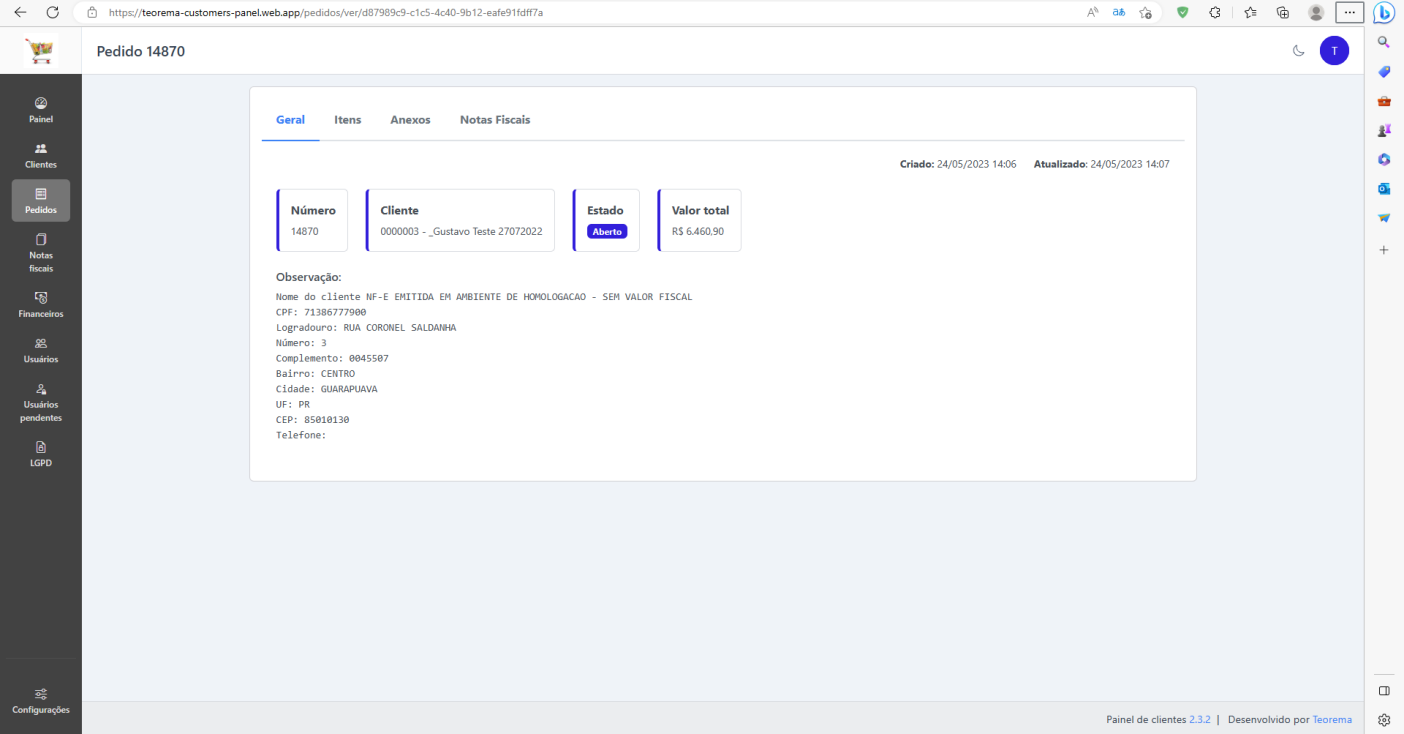Click the Complemento: 0045507 line

click(332, 358)
